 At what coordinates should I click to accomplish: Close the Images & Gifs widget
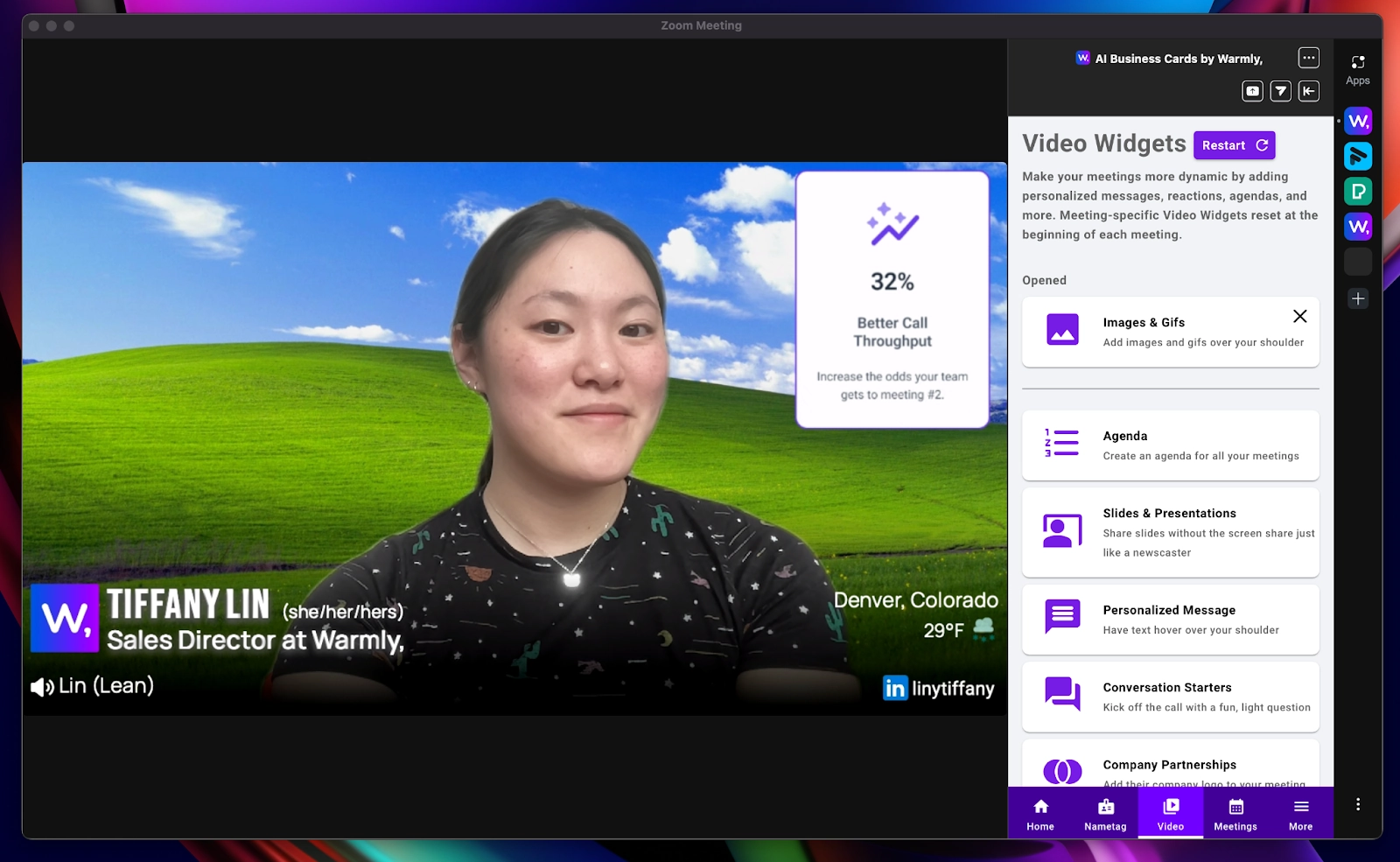point(1300,316)
